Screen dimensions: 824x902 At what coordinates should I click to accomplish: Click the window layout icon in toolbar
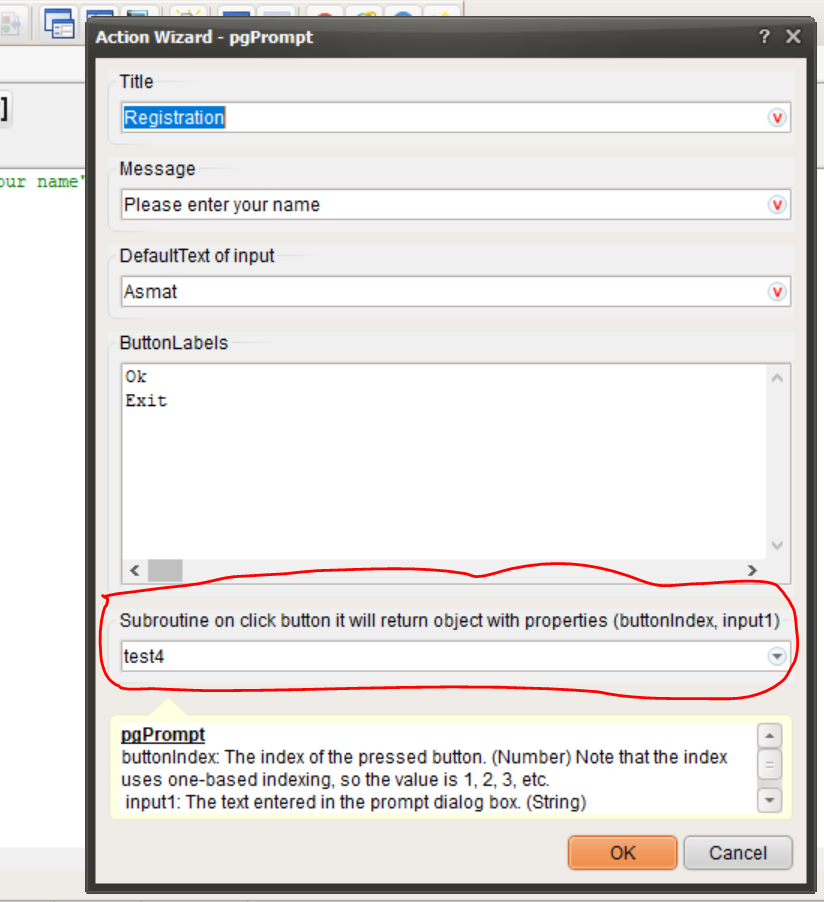[x=60, y=23]
